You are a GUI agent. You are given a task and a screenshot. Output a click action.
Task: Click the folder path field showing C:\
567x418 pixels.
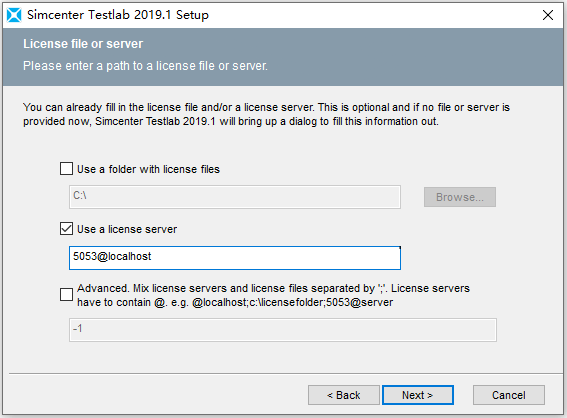[235, 197]
